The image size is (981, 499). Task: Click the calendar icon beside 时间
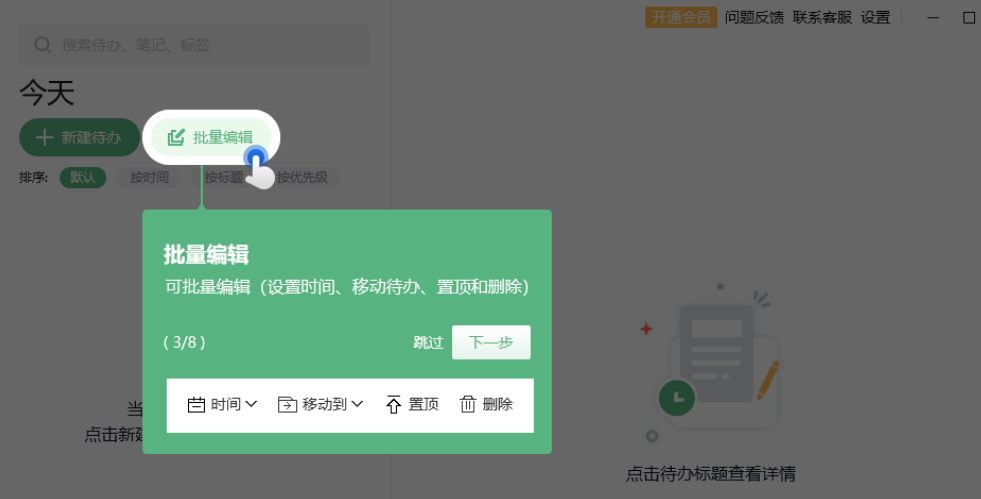[196, 405]
